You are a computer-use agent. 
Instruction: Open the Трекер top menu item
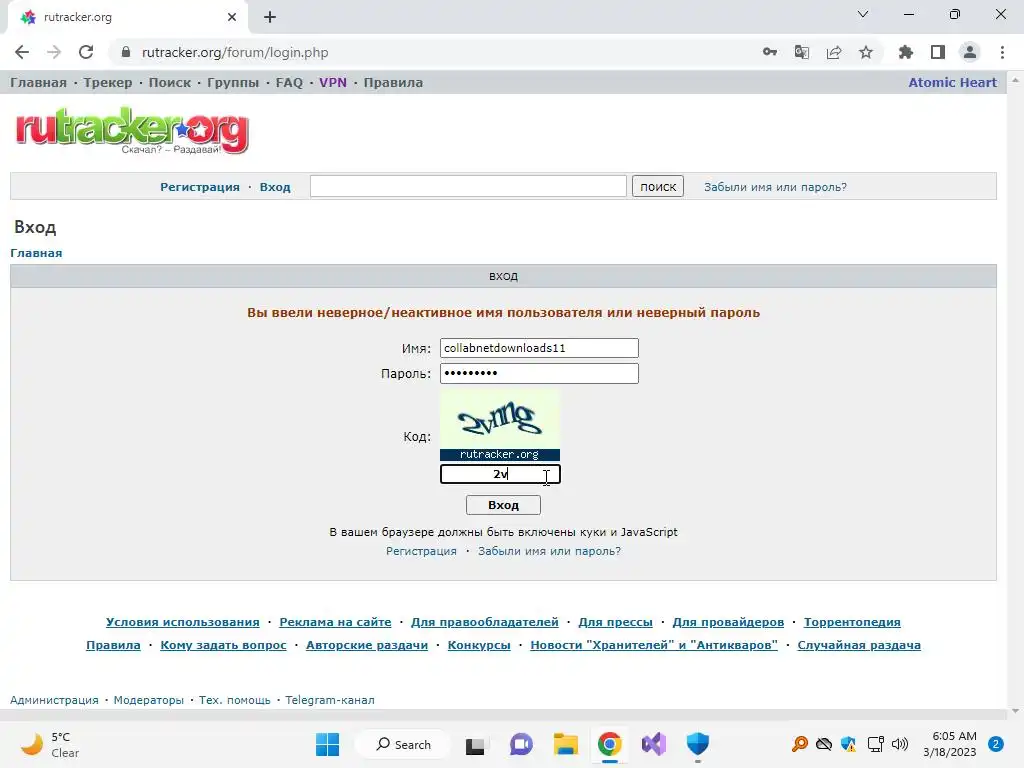tap(108, 83)
